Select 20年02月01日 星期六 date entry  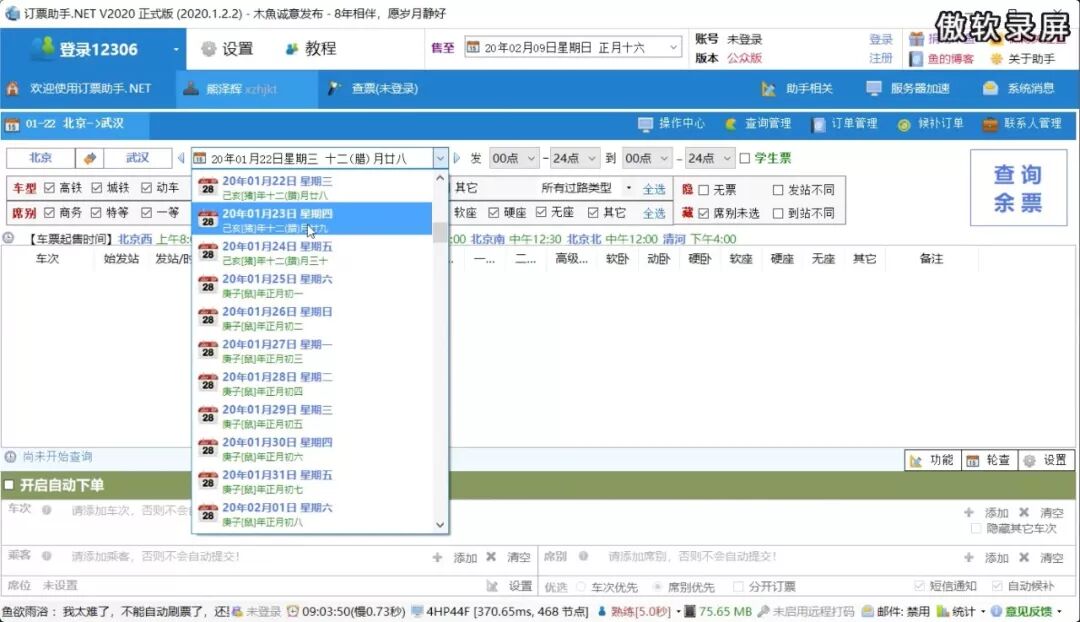[x=313, y=513]
